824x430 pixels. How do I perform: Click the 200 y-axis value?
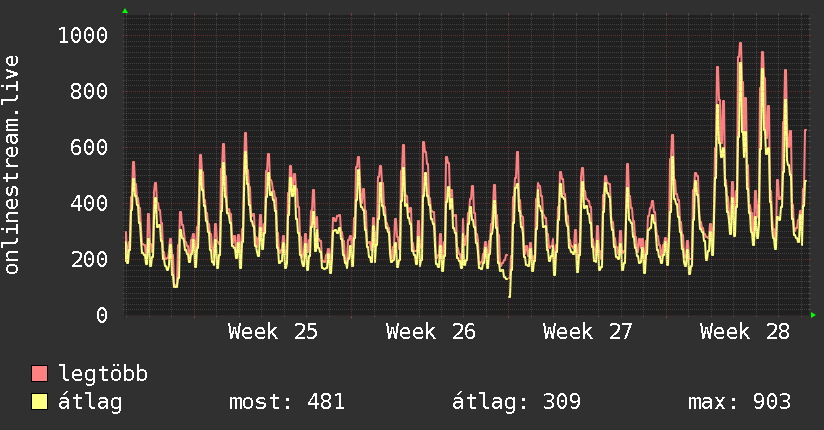pos(89,259)
